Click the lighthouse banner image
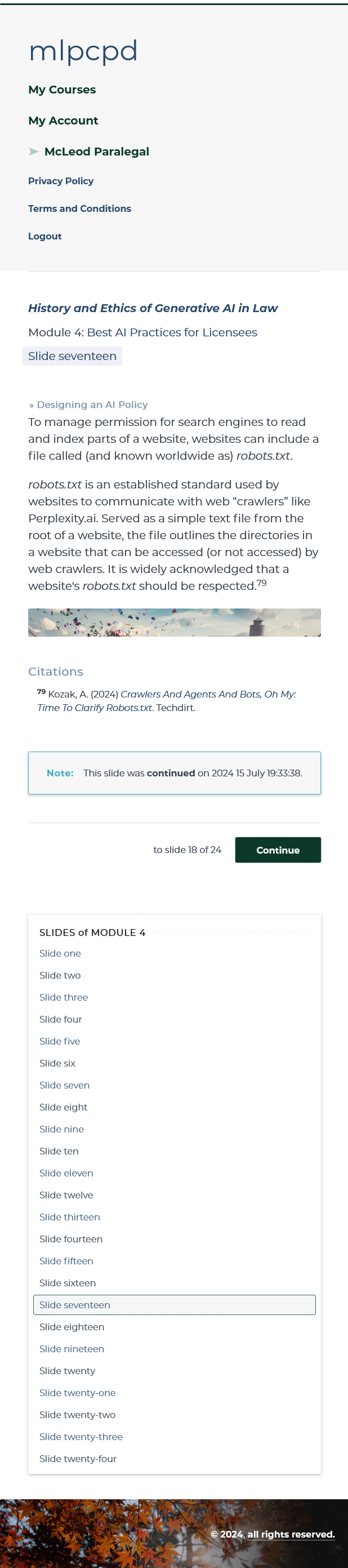The image size is (348, 1568). pyautogui.click(x=175, y=622)
